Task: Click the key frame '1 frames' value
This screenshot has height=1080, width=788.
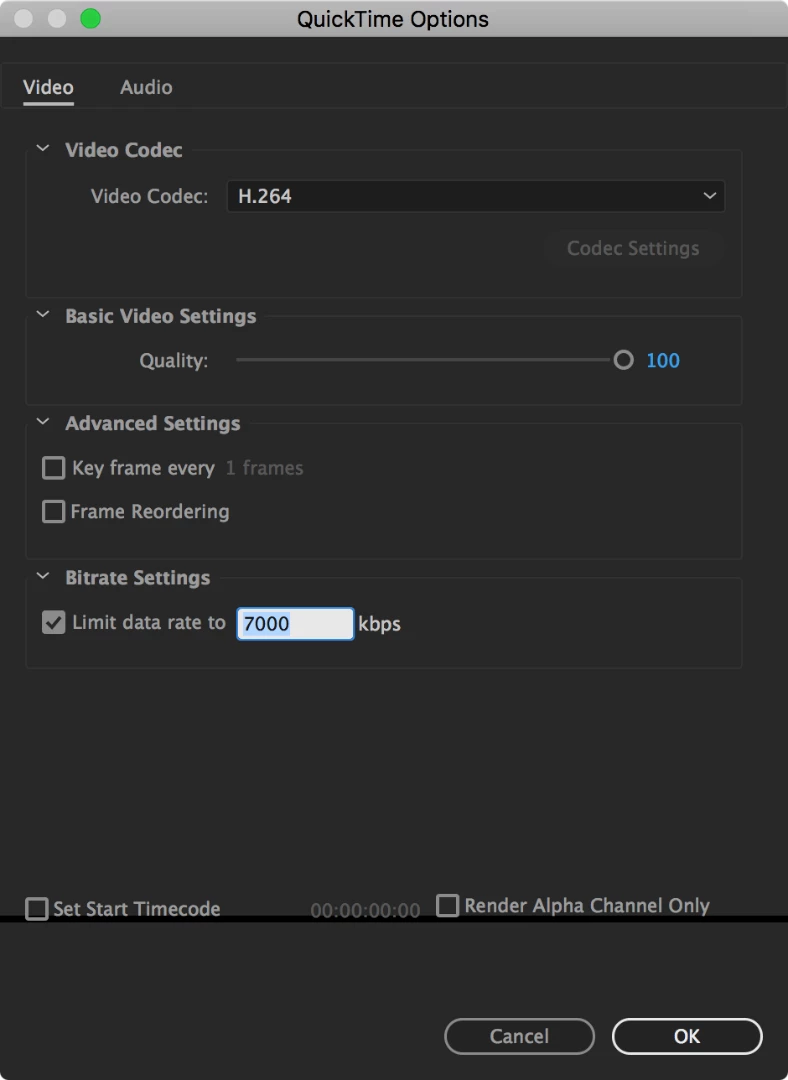Action: (265, 468)
